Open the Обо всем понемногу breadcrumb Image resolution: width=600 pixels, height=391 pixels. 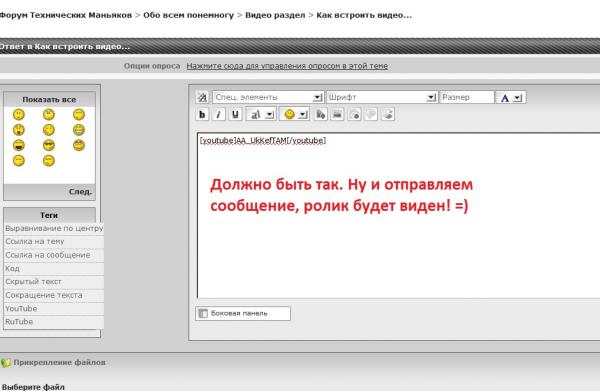click(x=188, y=15)
